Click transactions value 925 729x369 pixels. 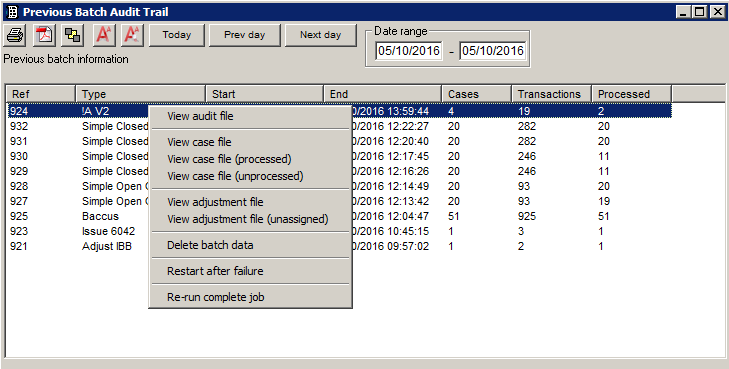(x=527, y=216)
